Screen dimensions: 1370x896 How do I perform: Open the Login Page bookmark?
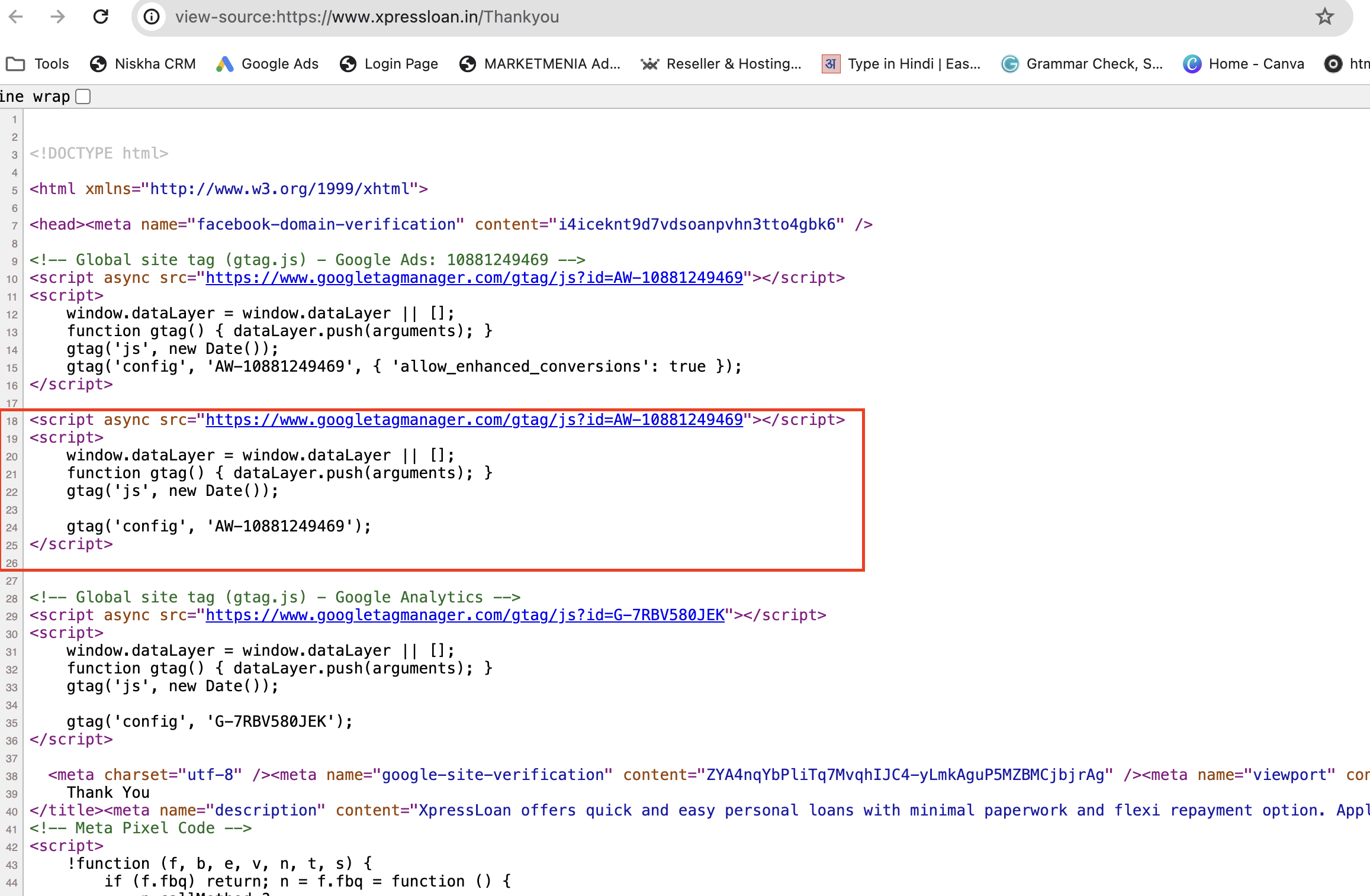[x=389, y=64]
